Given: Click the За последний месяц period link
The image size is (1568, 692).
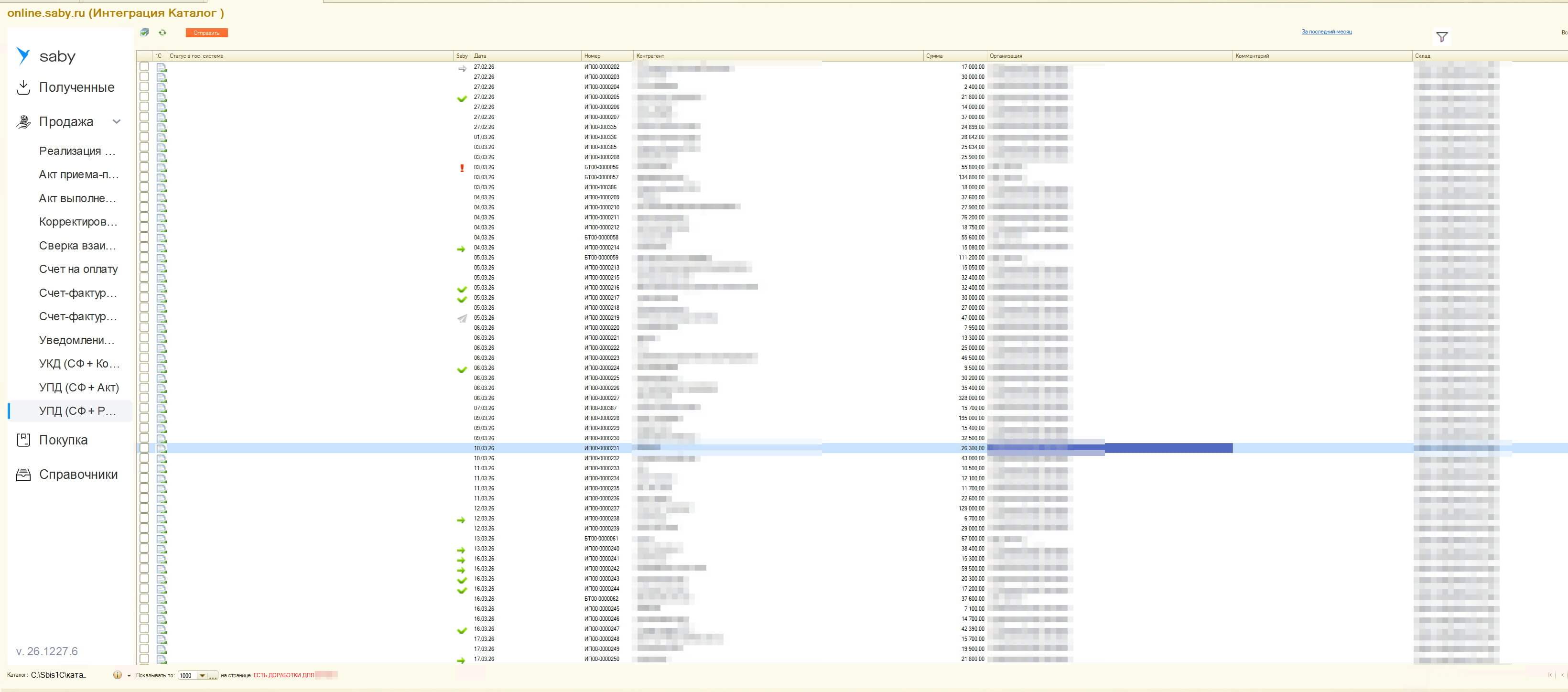Looking at the screenshot, I should coord(1326,32).
